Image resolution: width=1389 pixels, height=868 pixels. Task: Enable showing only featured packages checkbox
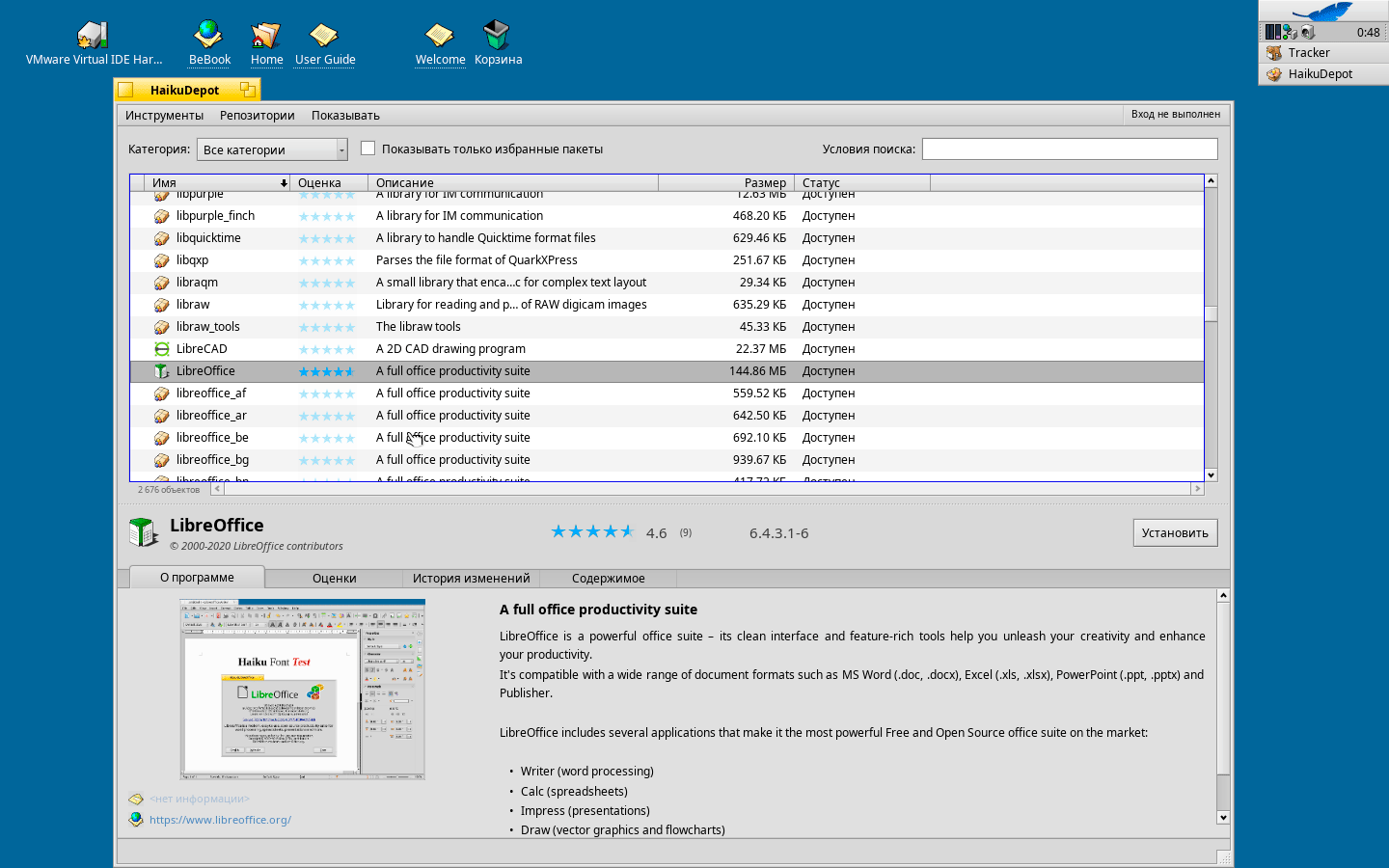coord(368,149)
